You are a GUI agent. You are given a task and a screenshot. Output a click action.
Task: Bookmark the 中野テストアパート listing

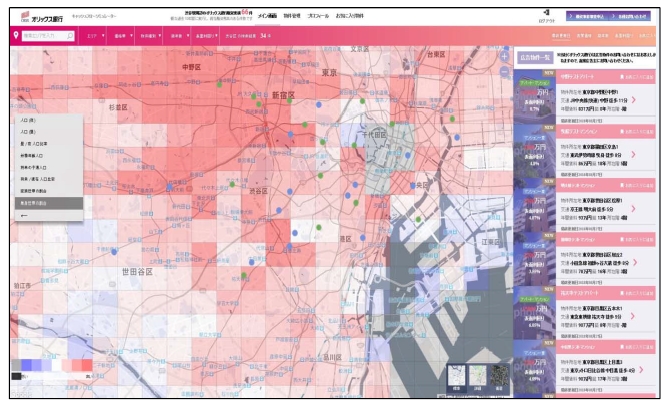(x=637, y=77)
